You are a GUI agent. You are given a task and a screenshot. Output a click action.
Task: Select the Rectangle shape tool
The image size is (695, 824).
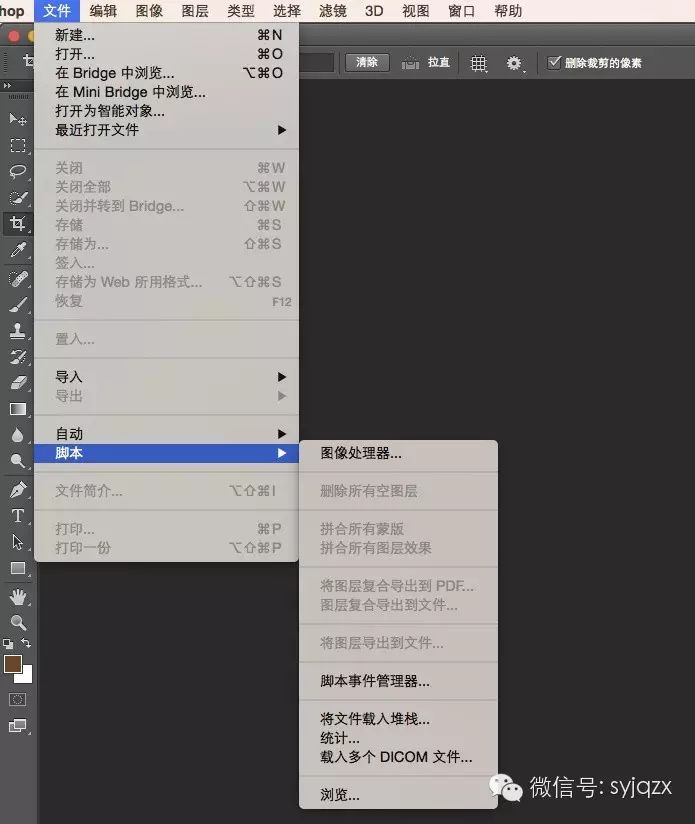(18, 568)
